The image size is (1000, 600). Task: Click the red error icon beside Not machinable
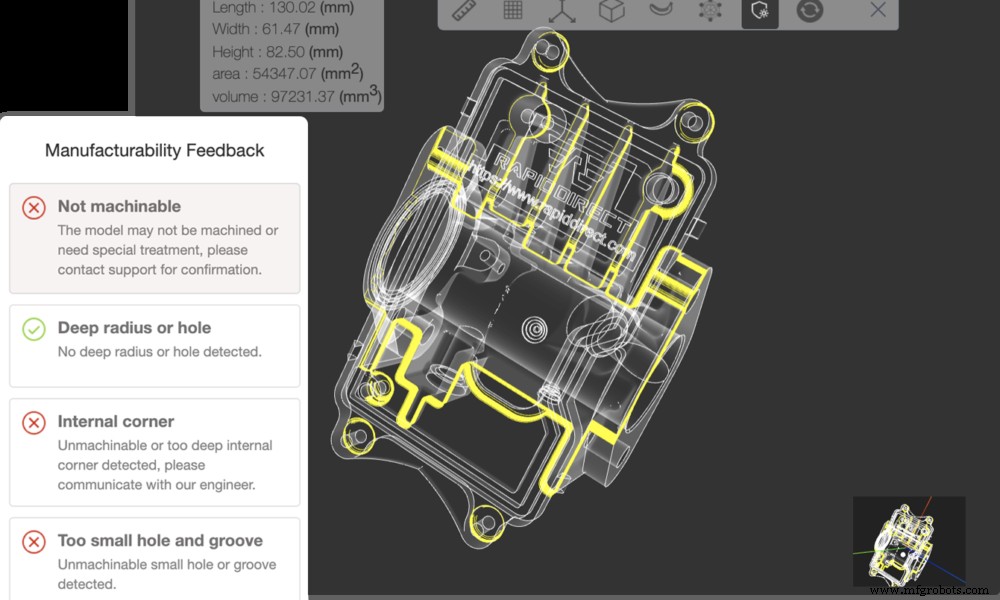(x=34, y=207)
